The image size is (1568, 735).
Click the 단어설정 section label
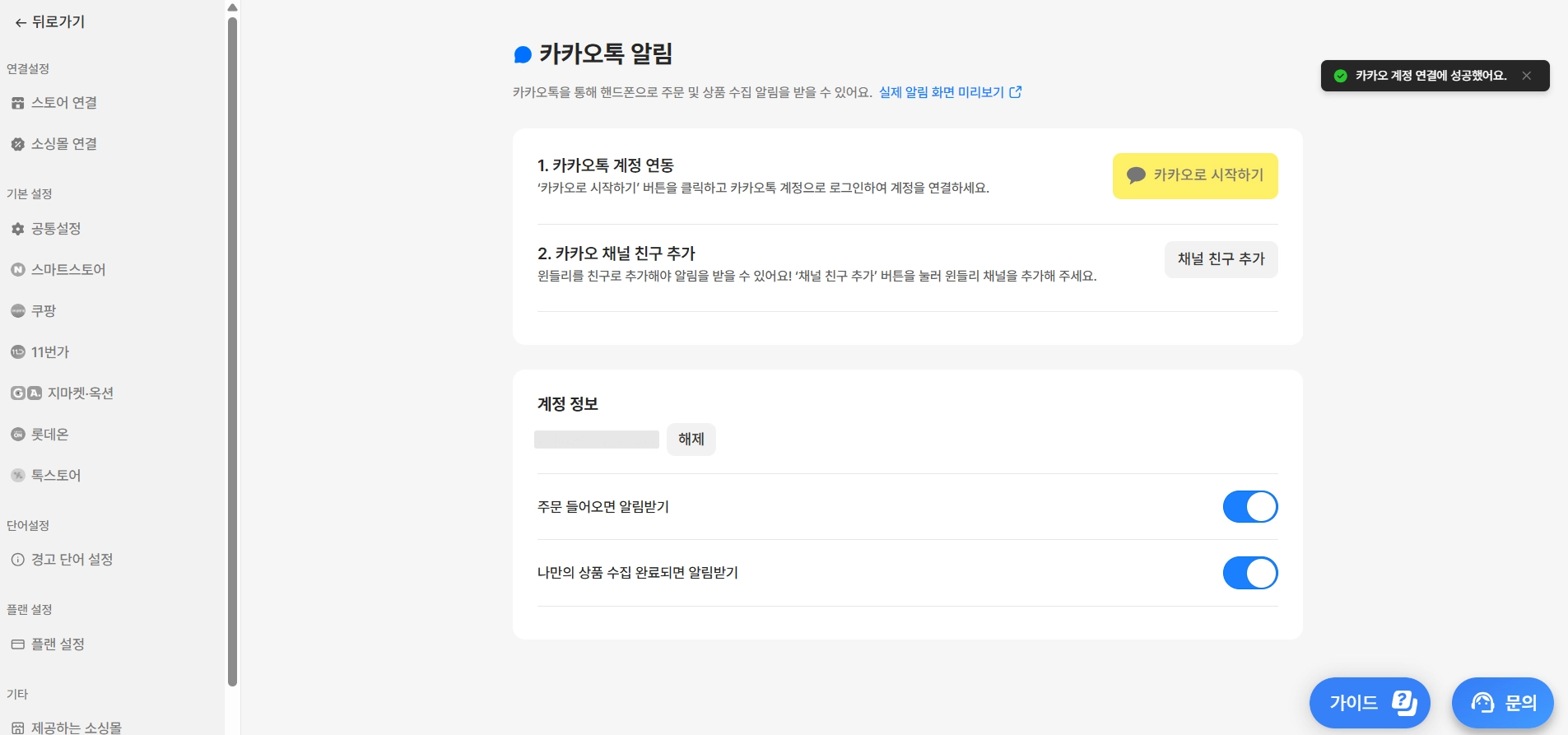point(28,526)
